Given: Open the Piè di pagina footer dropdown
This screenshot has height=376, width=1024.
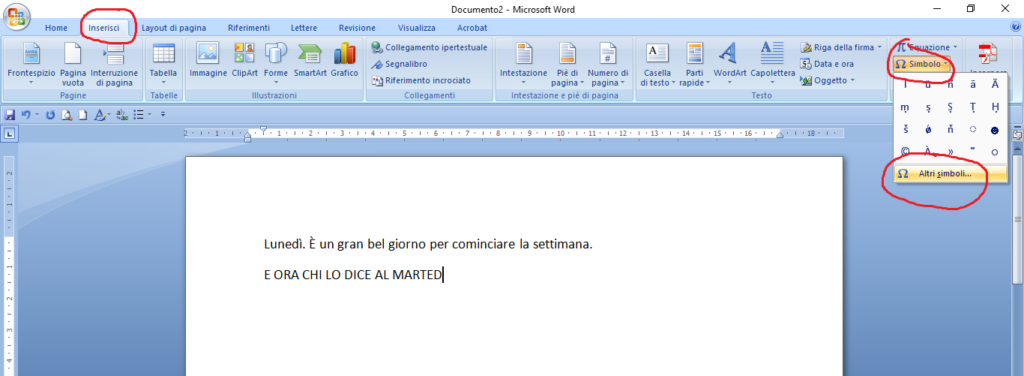Looking at the screenshot, I should 568,64.
